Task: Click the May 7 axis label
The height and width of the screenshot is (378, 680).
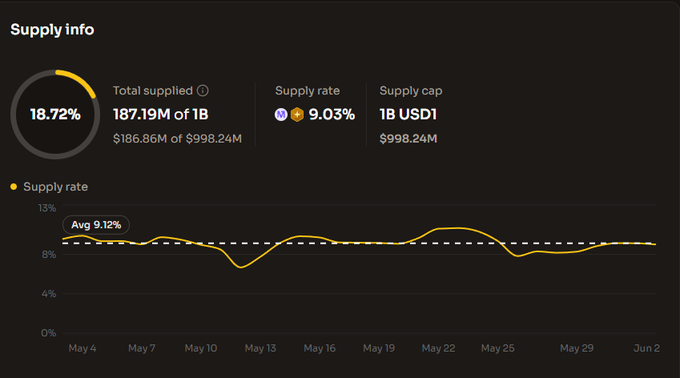Action: click(x=142, y=348)
